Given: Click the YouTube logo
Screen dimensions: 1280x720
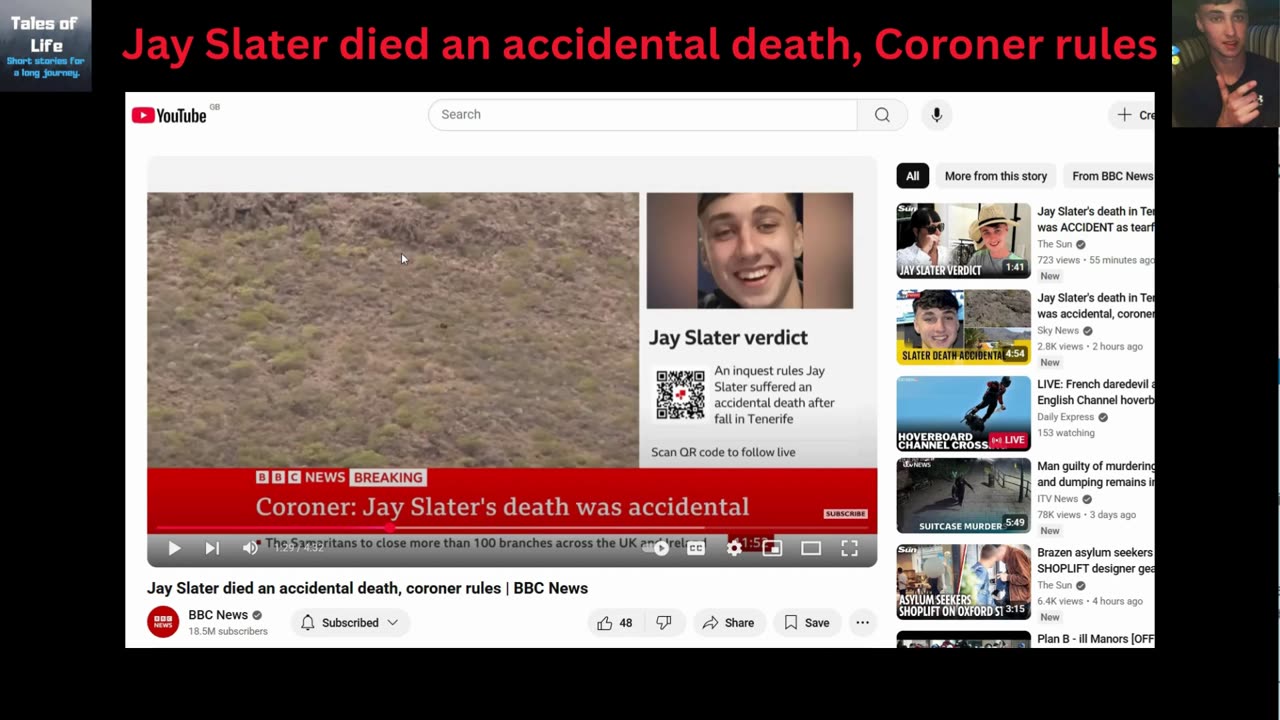Looking at the screenshot, I should click(x=169, y=115).
